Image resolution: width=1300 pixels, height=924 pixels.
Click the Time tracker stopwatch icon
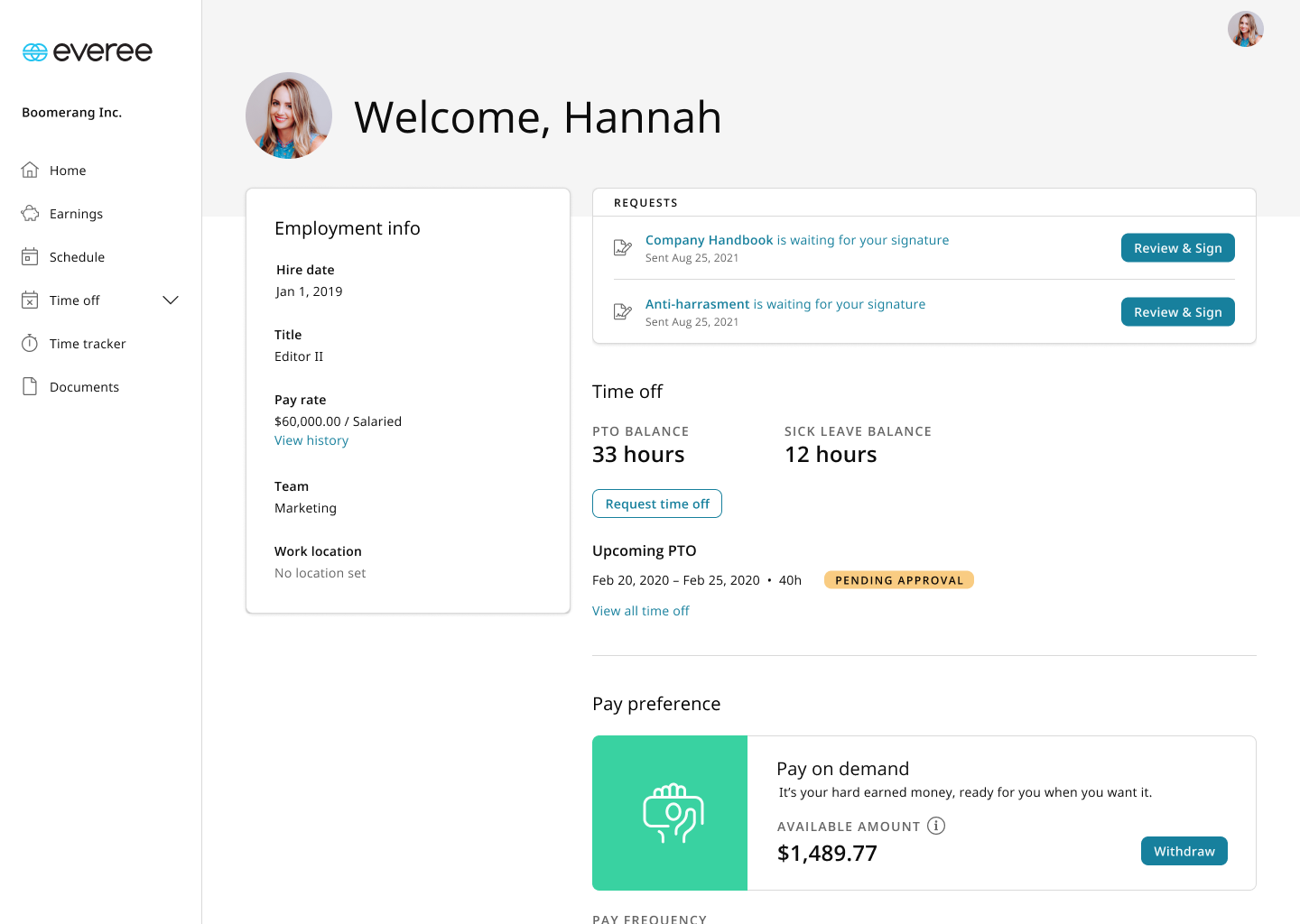30,343
